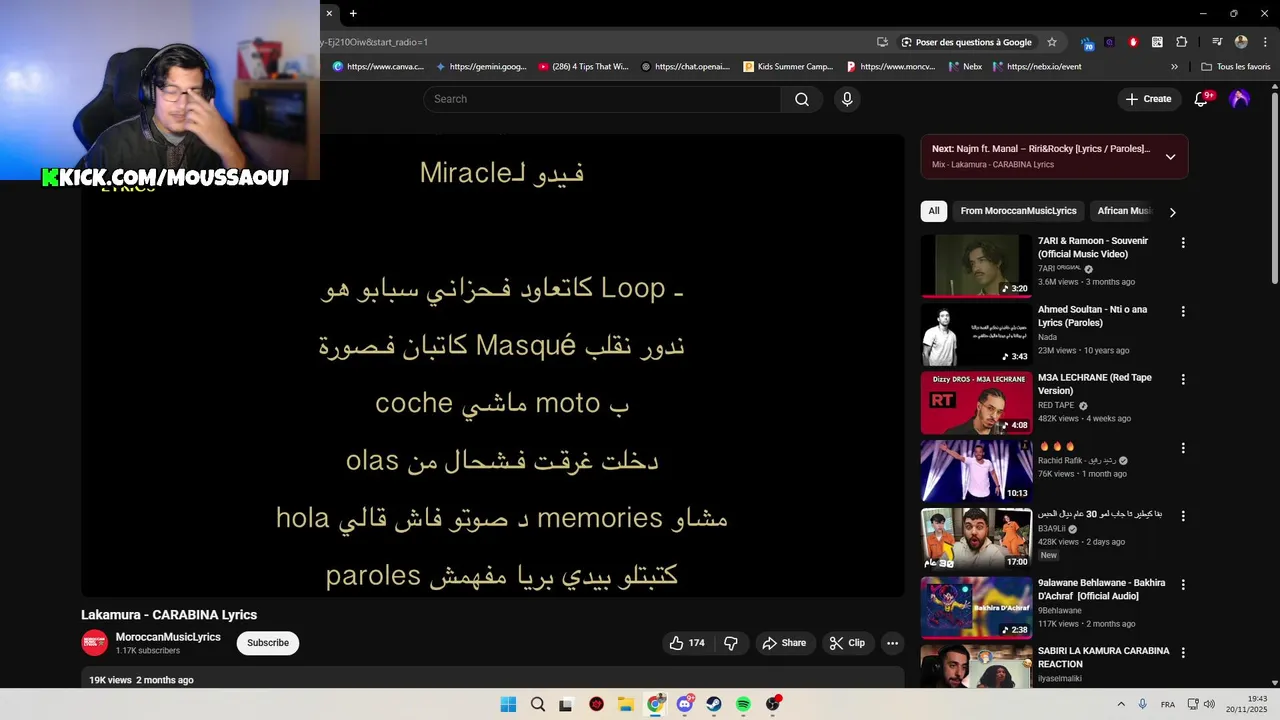Image resolution: width=1280 pixels, height=720 pixels.
Task: Click the YouTube search magnifier button
Action: pos(801,99)
